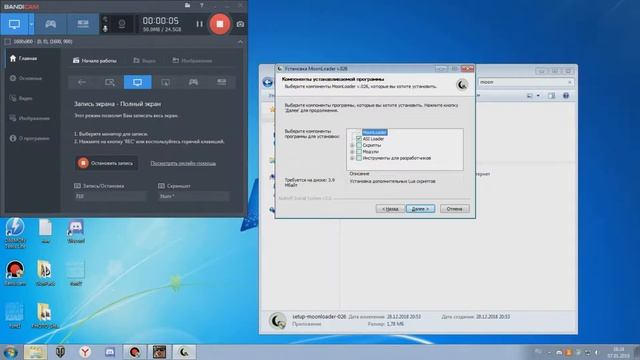Screen dimensions: 640x360
Task: Click the Назад button in installer
Action: (390, 209)
